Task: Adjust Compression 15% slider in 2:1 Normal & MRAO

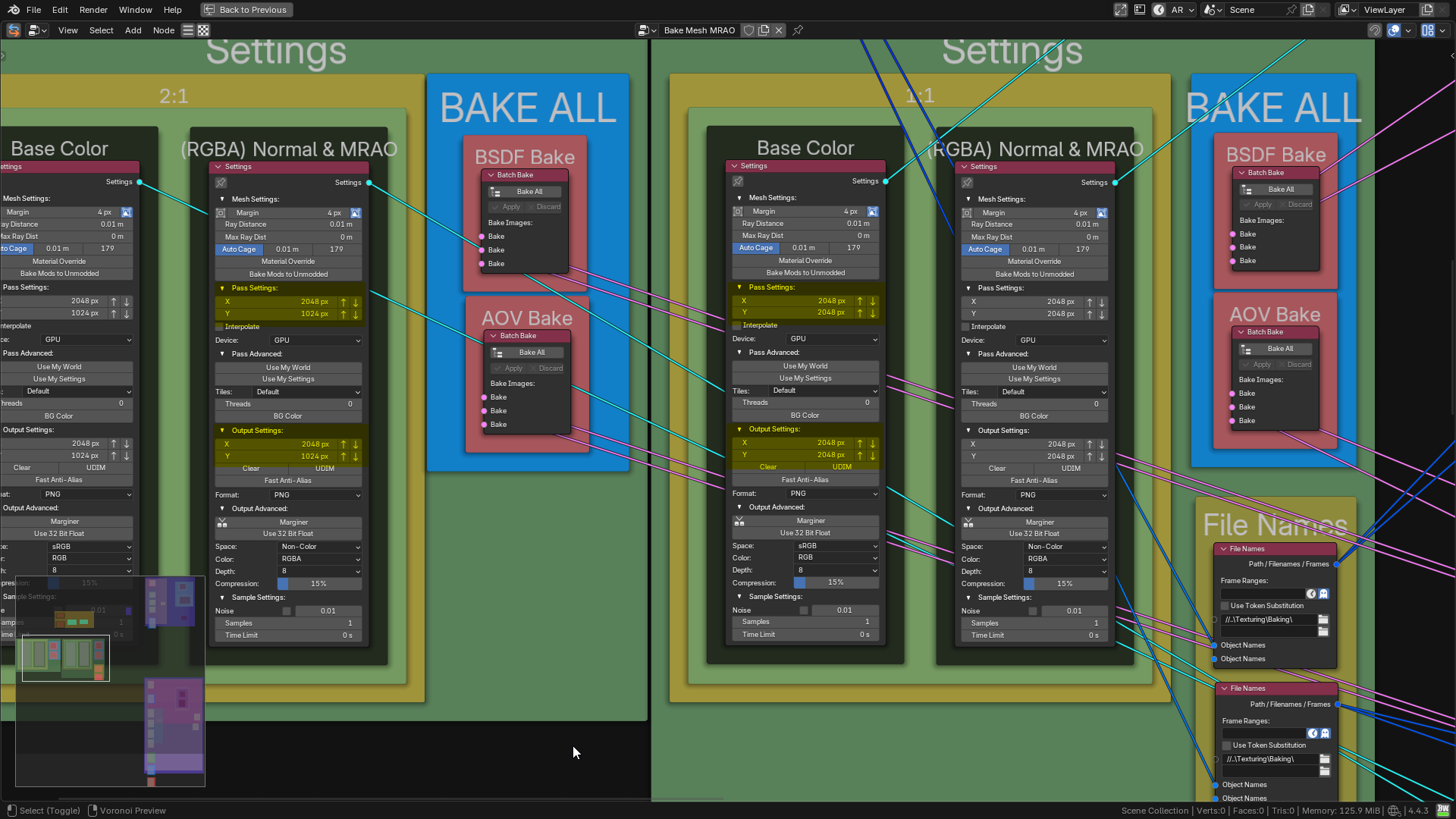Action: click(x=319, y=584)
